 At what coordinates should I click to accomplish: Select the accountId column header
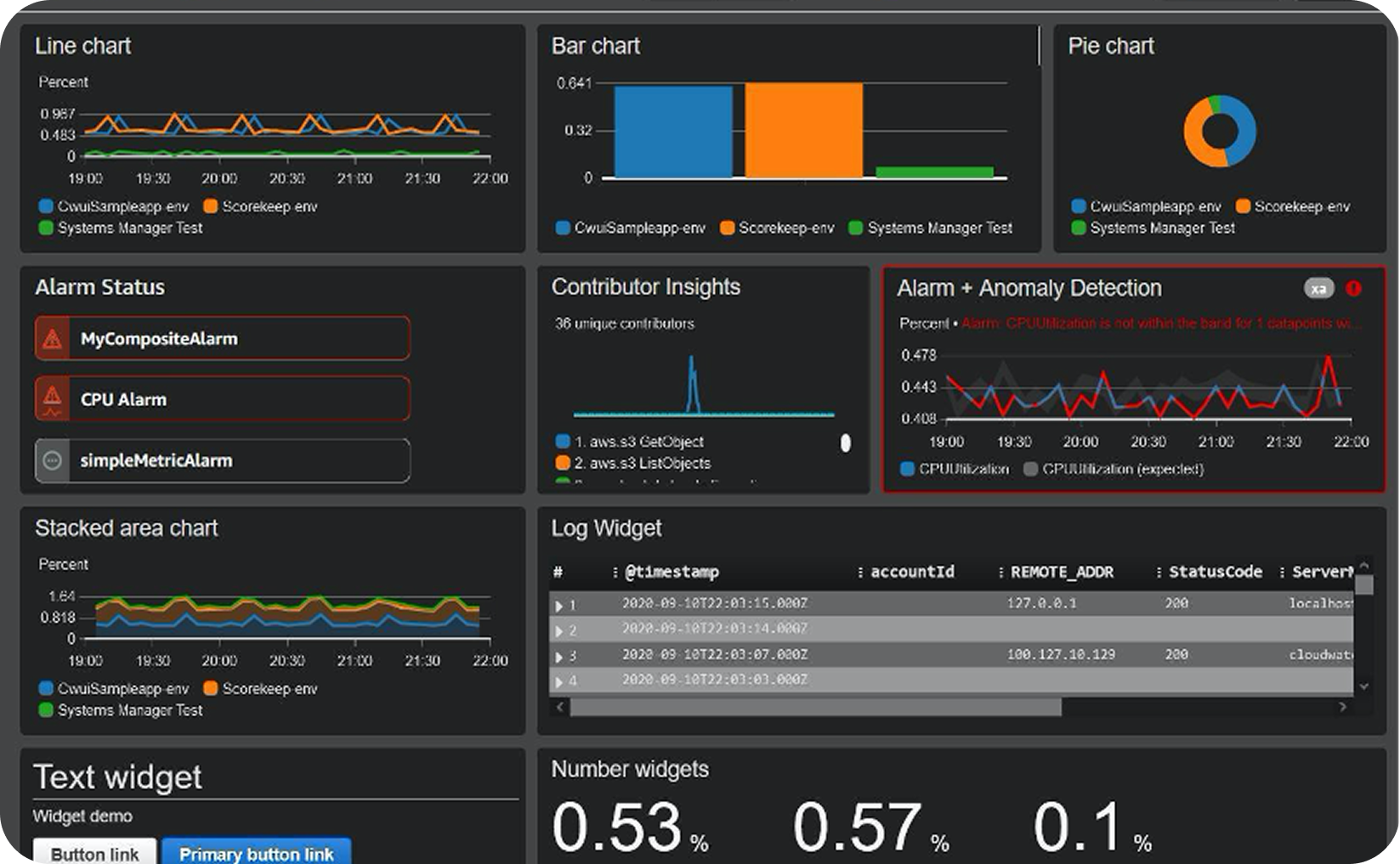coord(911,572)
